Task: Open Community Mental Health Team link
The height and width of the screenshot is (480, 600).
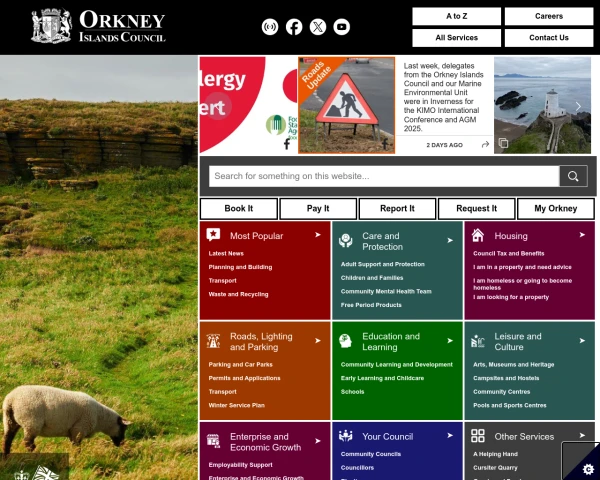Action: coord(386,291)
